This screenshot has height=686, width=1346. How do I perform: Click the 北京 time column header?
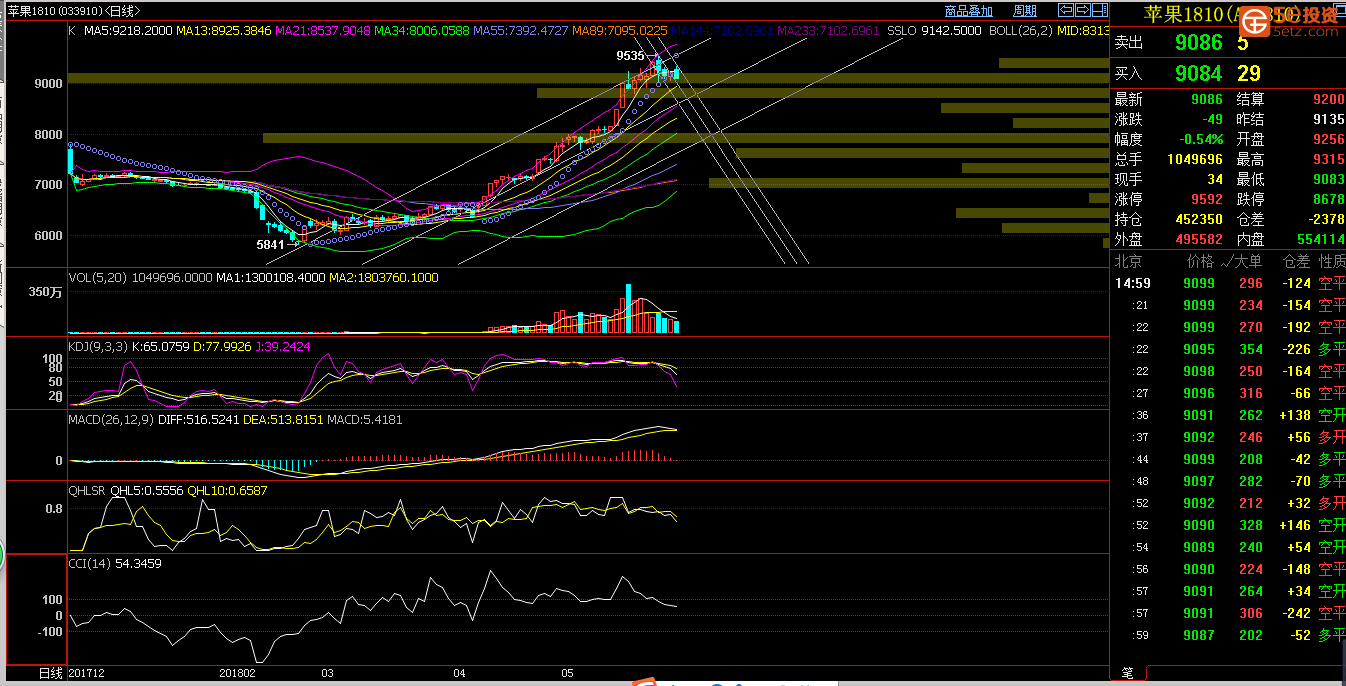click(x=1128, y=261)
